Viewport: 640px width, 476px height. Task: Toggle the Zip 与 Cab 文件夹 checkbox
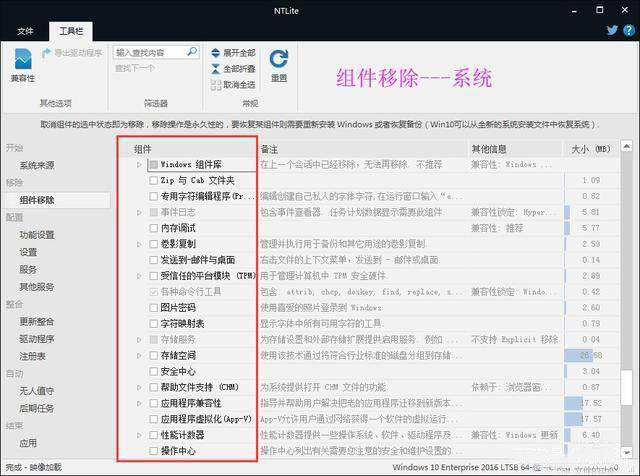click(153, 180)
